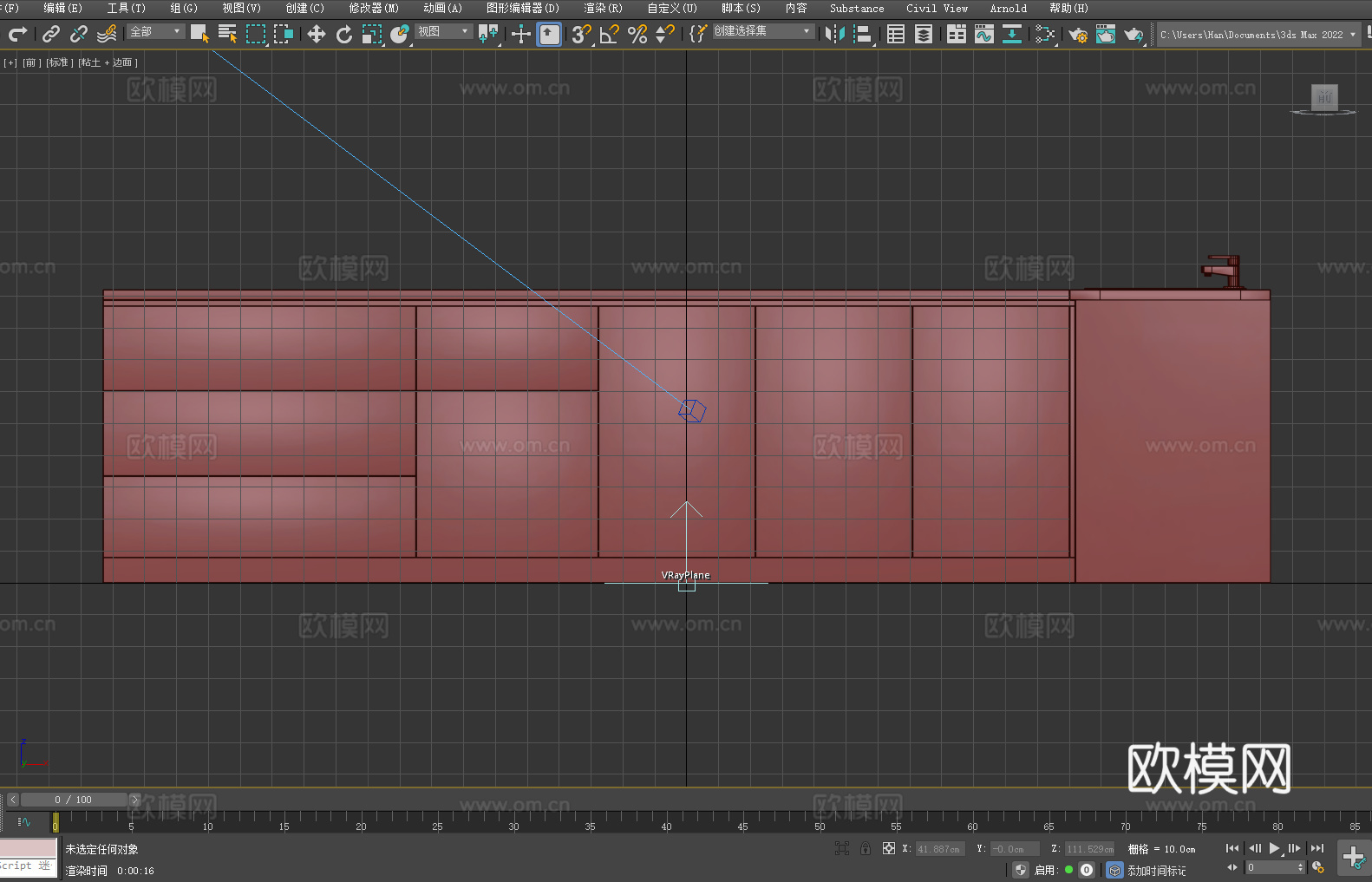This screenshot has height=882, width=1372.
Task: Open the Civil View menu
Action: (x=937, y=8)
